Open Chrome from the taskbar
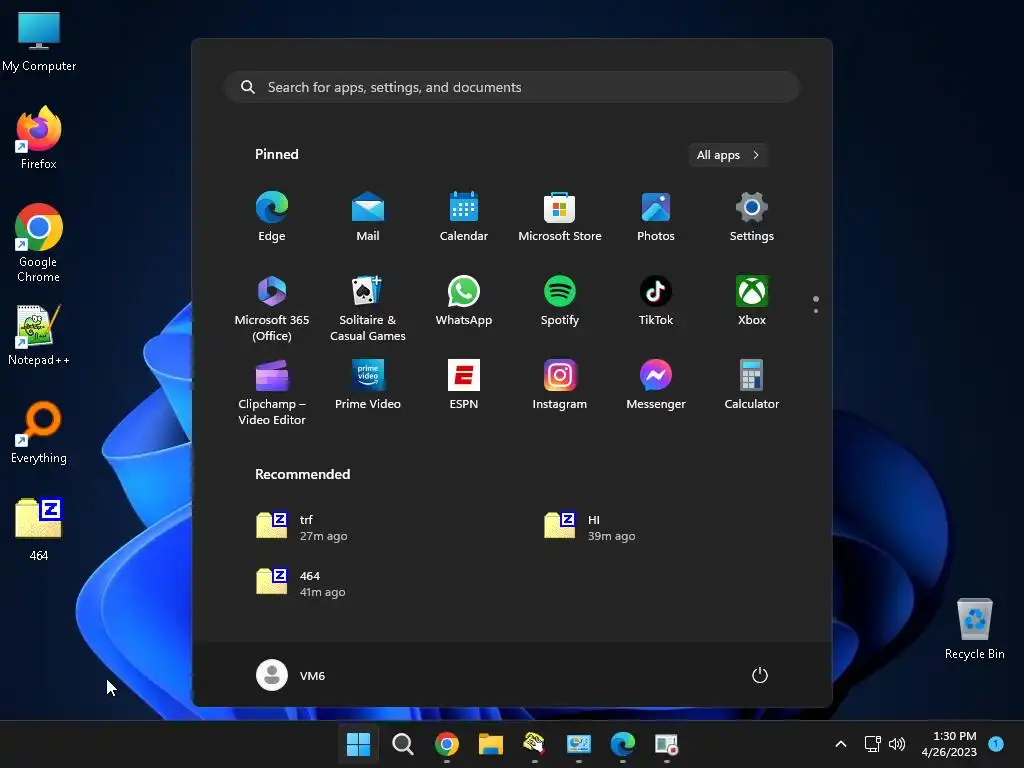1024x768 pixels. 447,744
